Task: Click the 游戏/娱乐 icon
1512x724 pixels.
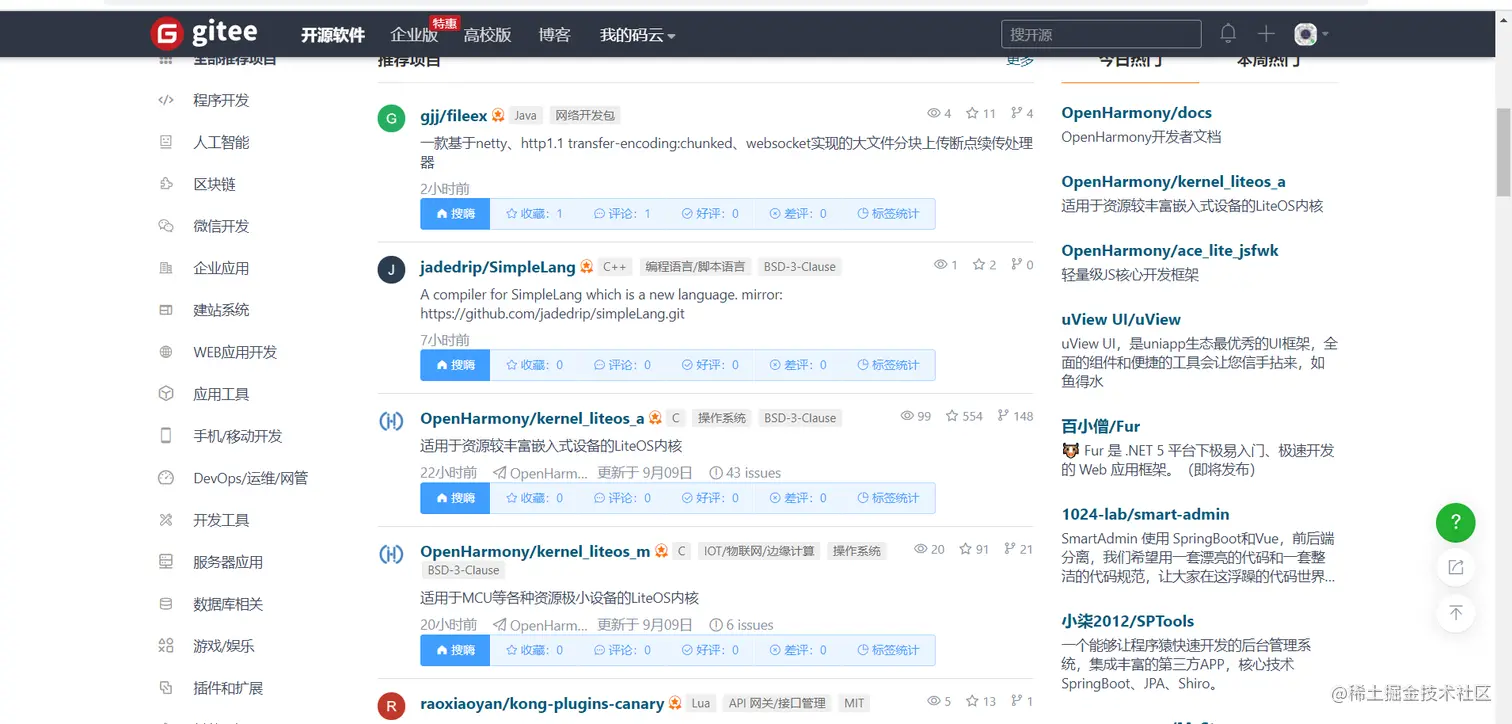Action: [166, 646]
